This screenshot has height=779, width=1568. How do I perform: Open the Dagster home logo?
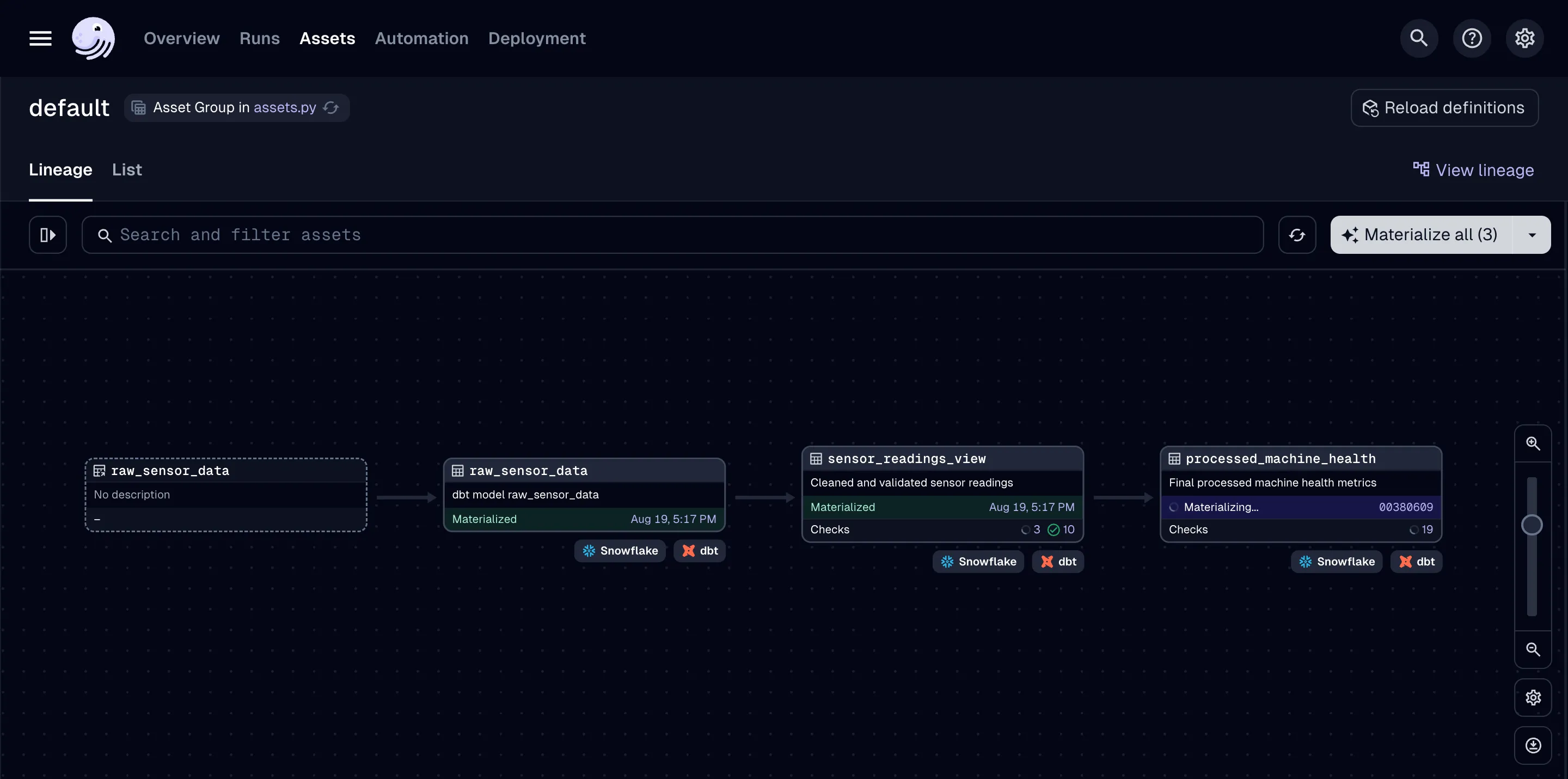tap(94, 38)
